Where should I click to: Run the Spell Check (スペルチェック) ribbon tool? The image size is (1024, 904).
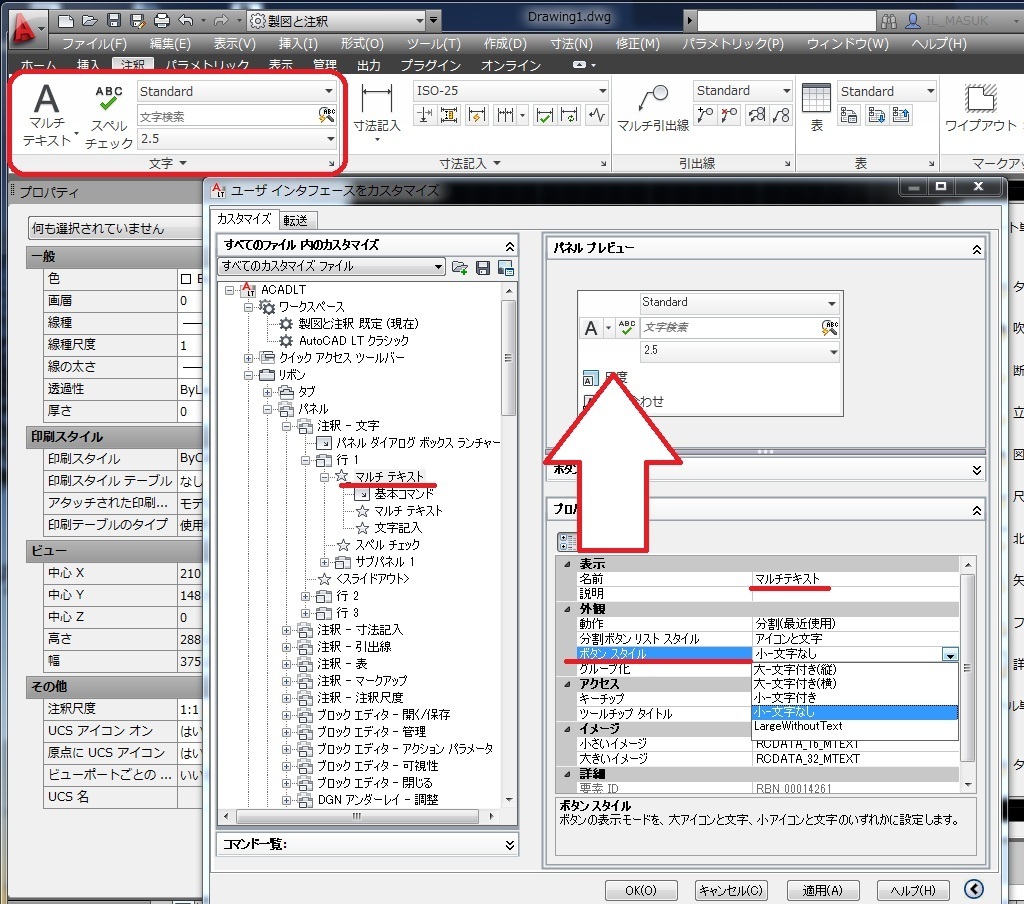[x=108, y=116]
